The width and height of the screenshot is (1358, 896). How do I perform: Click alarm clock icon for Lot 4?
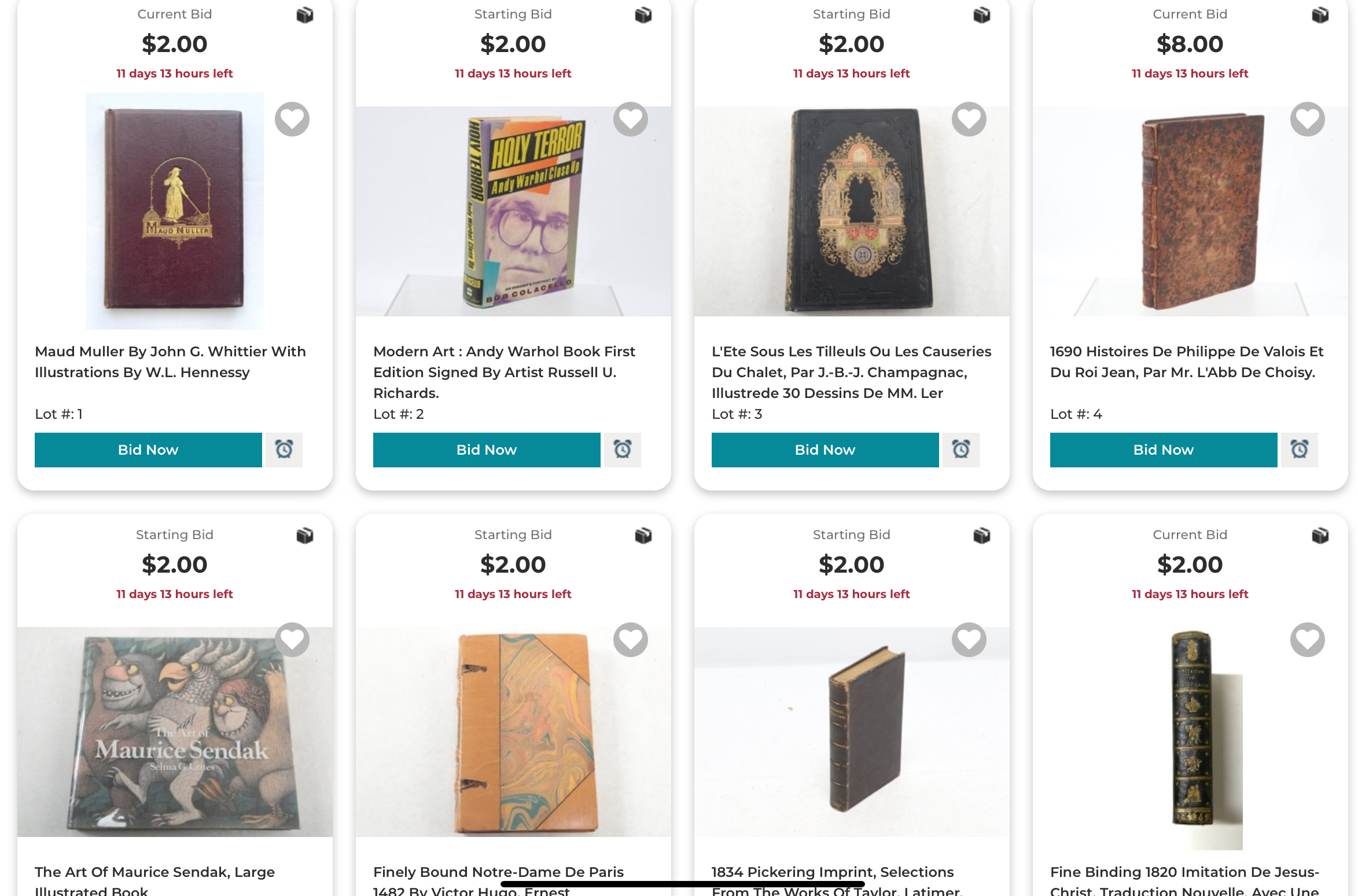(x=1300, y=449)
